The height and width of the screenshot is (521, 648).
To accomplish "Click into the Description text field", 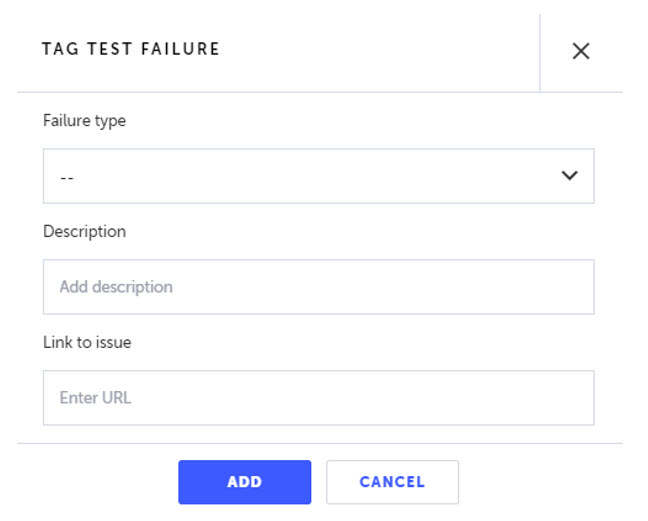I will 318,287.
